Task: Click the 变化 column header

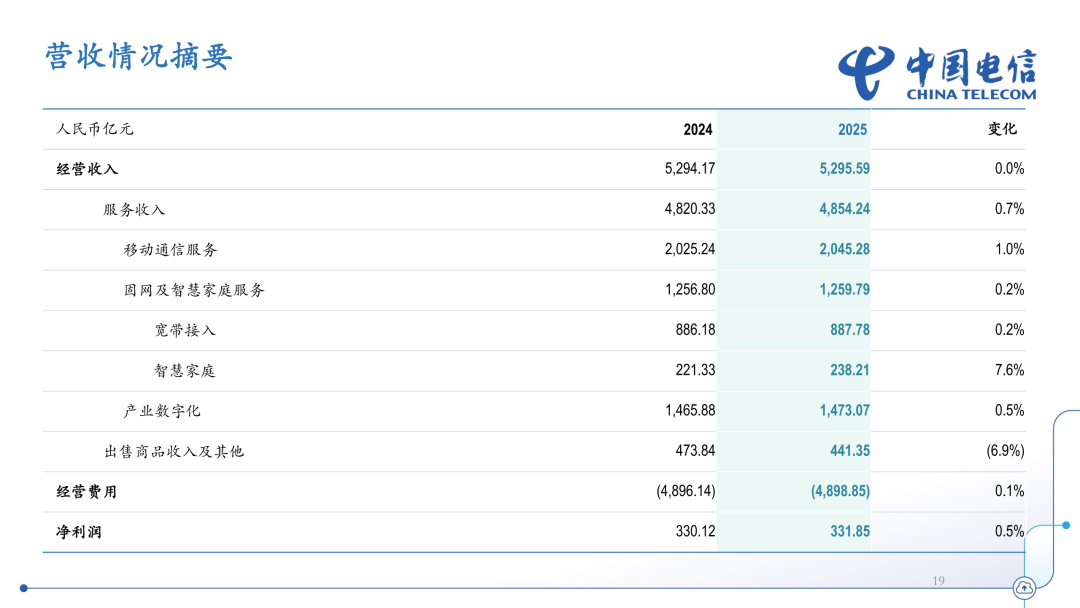Action: pos(1002,129)
